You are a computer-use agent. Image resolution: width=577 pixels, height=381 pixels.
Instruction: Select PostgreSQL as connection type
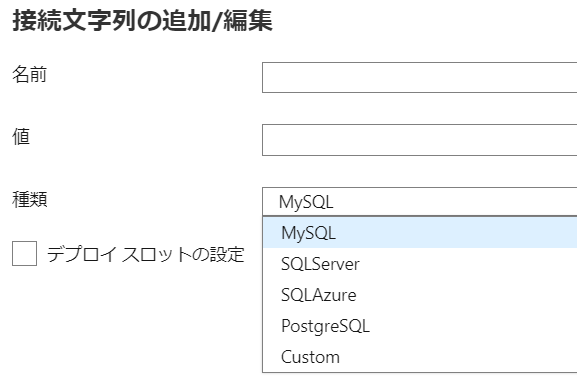click(x=420, y=326)
